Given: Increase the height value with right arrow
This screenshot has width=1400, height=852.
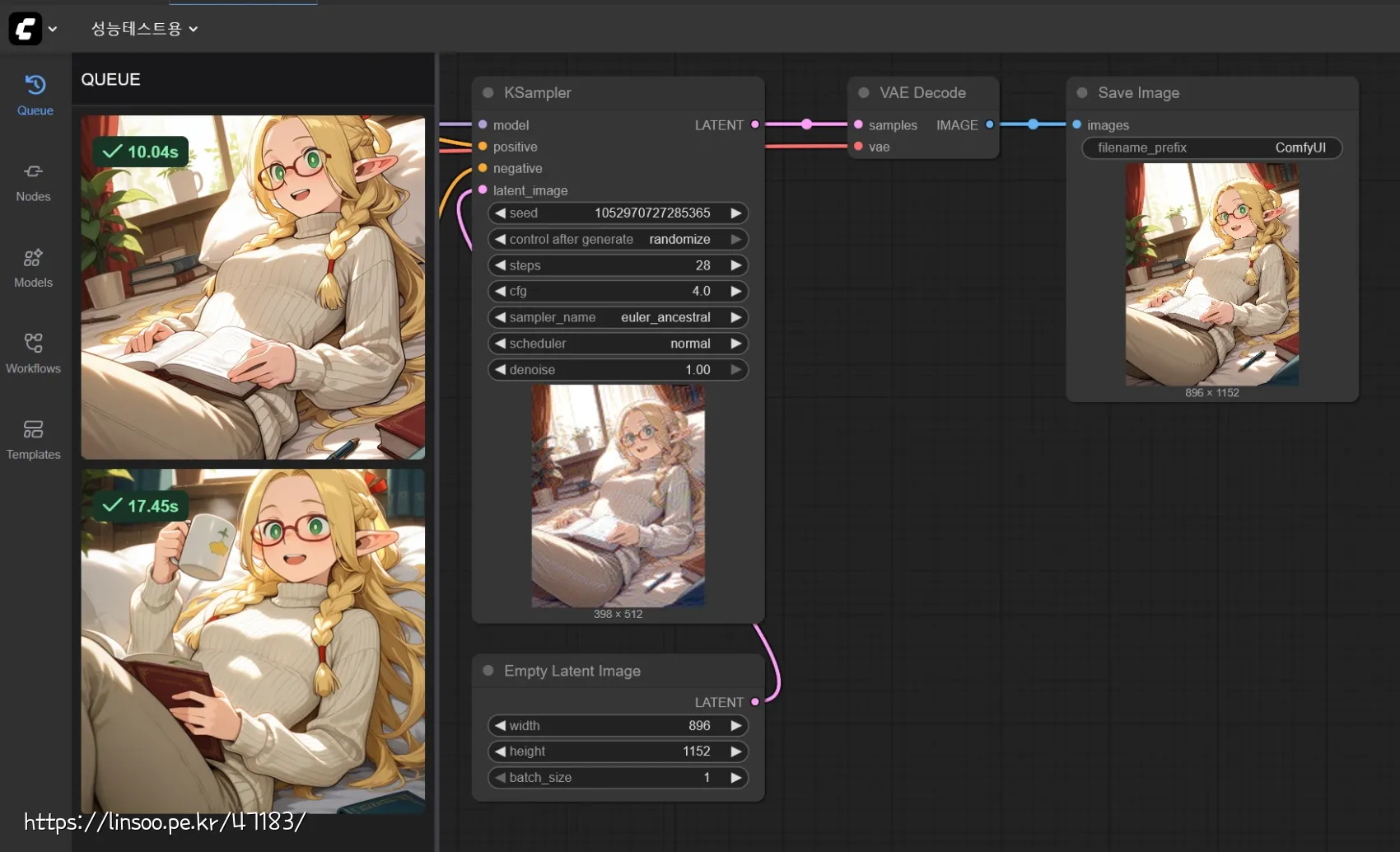Looking at the screenshot, I should click(736, 751).
